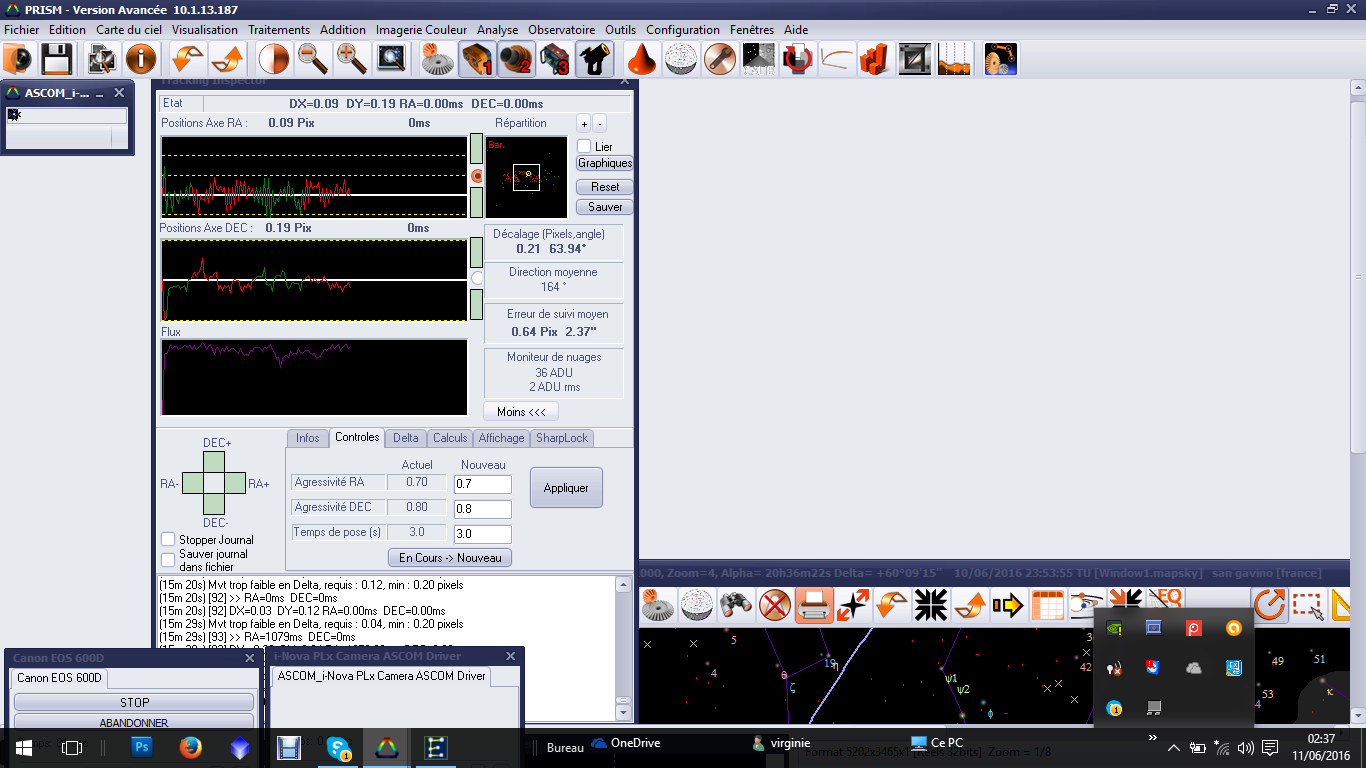Click the printer icon in sky map toolbar
Image resolution: width=1366 pixels, height=768 pixels.
814,605
